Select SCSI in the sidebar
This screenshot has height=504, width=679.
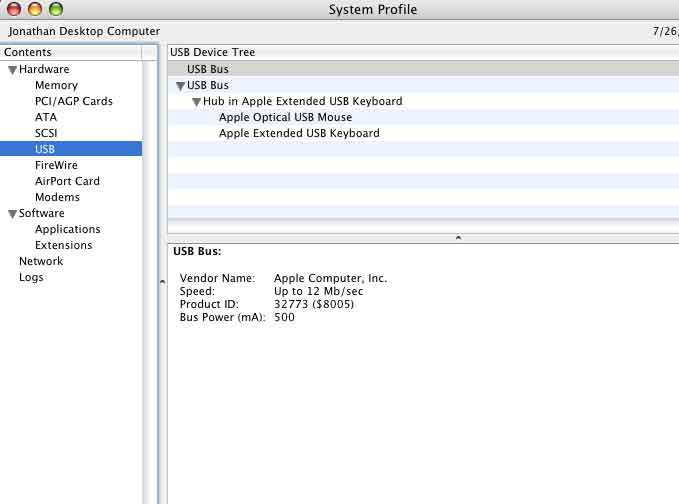(x=47, y=134)
